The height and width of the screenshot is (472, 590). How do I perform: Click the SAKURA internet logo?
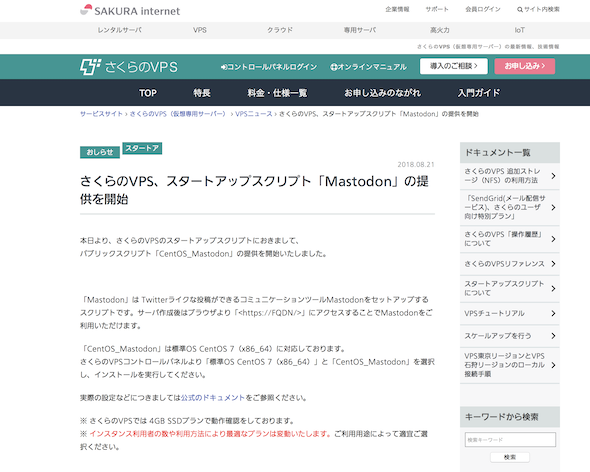click(130, 11)
